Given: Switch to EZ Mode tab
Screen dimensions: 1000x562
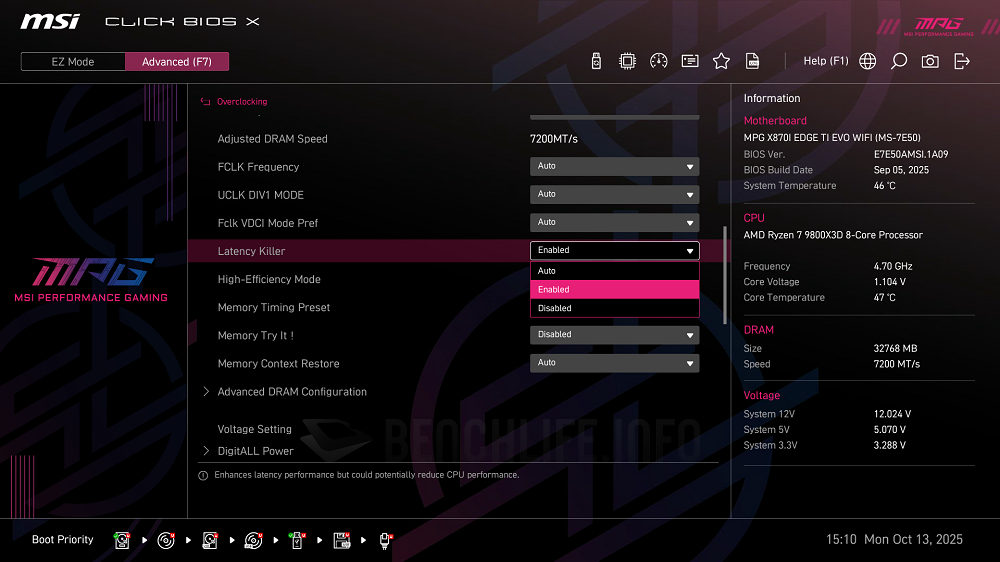Looking at the screenshot, I should pos(73,62).
